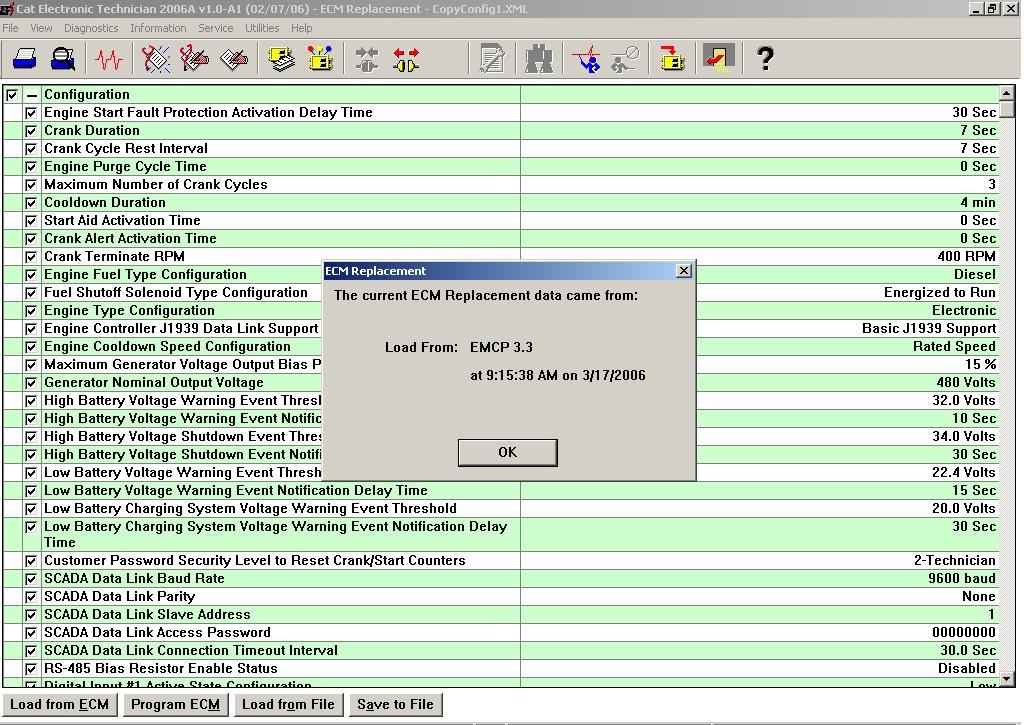Toggle the Crank Terminate RPM checkbox
Viewport: 1034px width, 725px height.
point(30,257)
